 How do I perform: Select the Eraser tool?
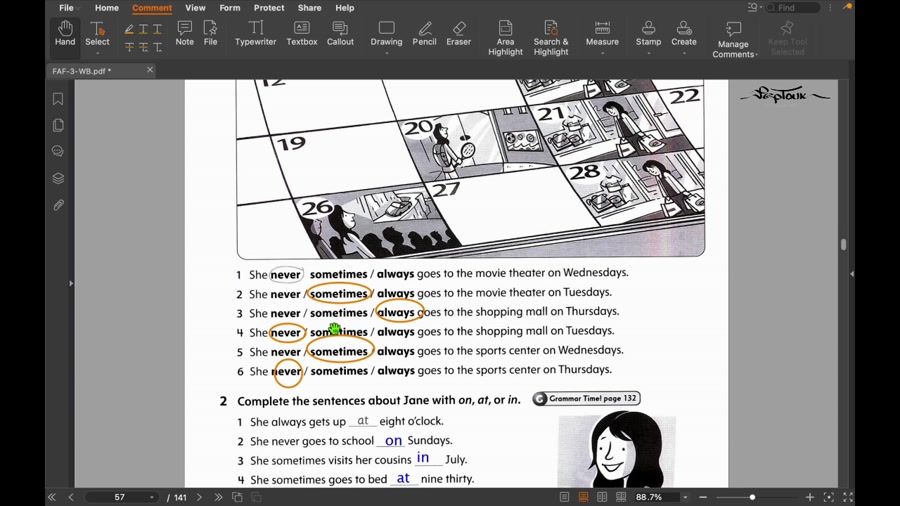pyautogui.click(x=459, y=34)
